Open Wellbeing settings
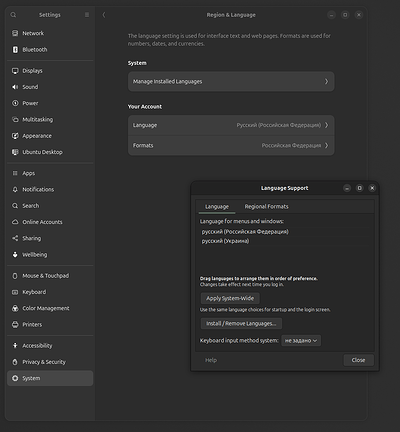The image size is (400, 432). pyautogui.click(x=50, y=254)
